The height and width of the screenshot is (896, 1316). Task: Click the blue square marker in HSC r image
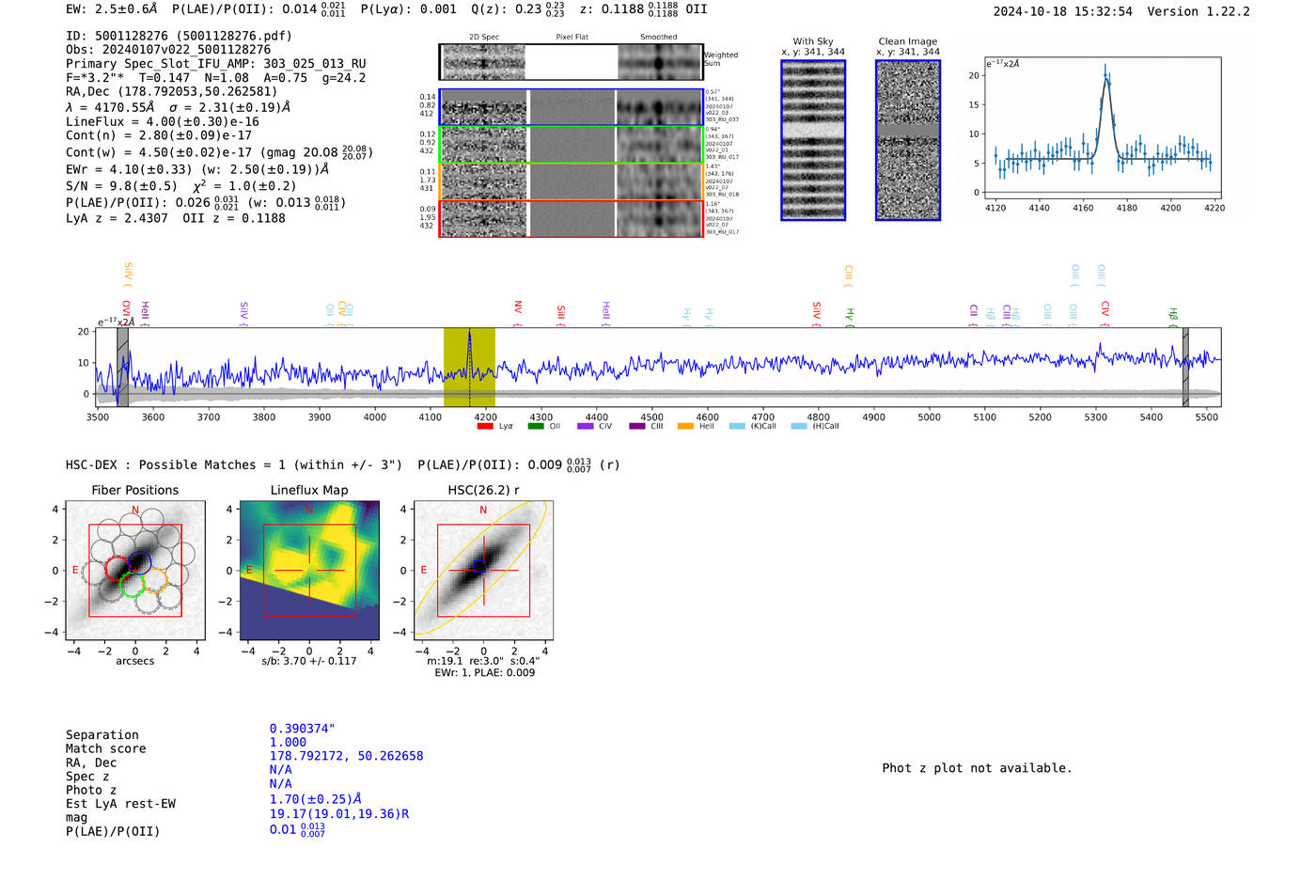click(x=479, y=566)
